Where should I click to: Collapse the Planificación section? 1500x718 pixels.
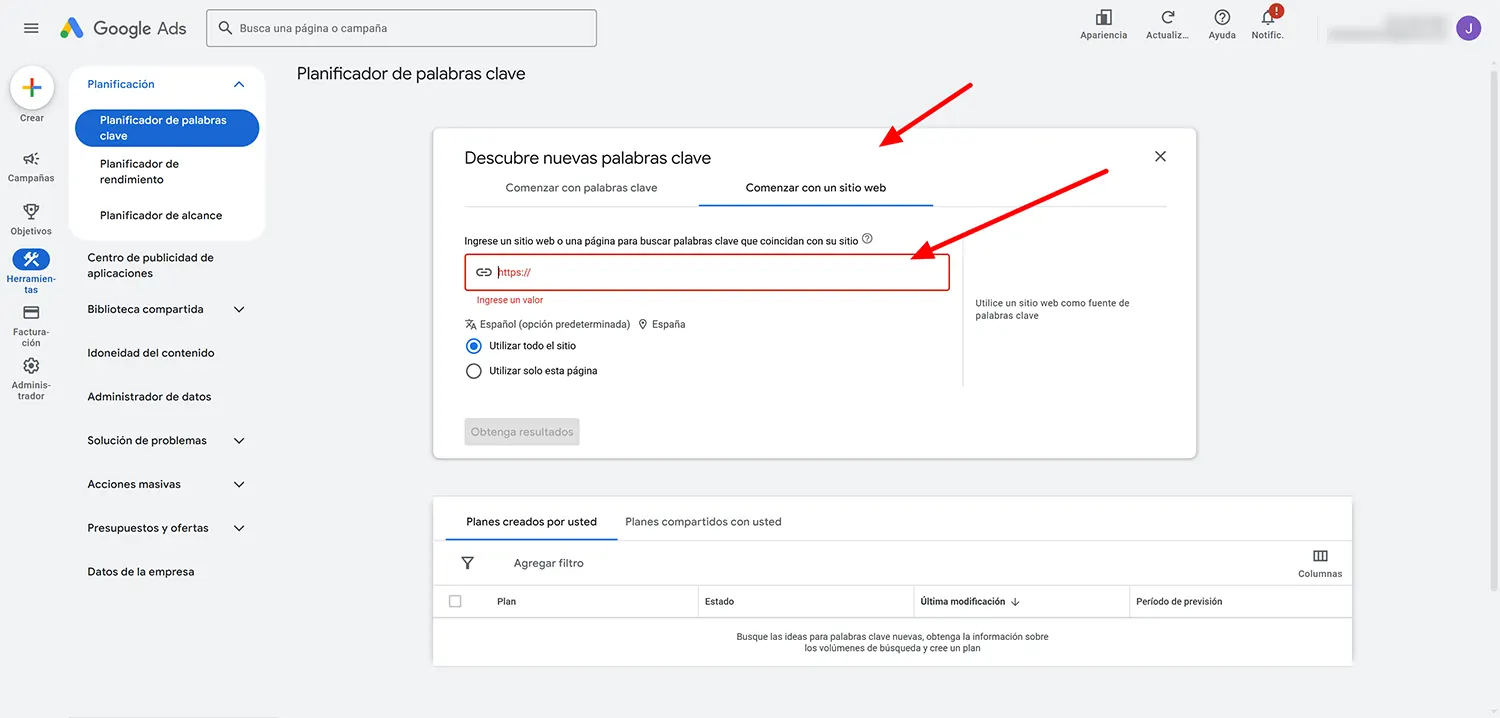click(x=238, y=84)
